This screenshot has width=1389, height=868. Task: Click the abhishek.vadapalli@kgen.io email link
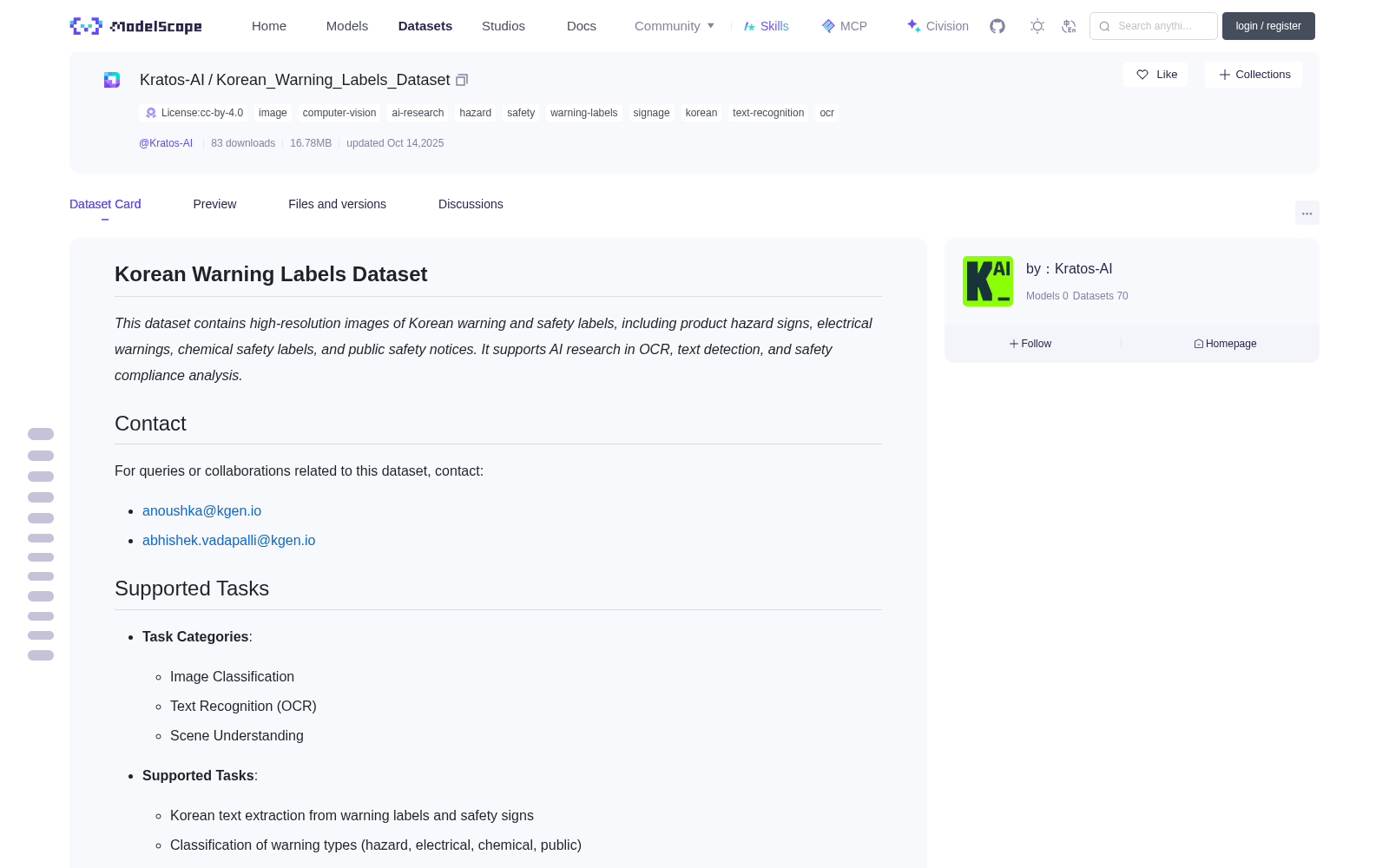click(228, 541)
